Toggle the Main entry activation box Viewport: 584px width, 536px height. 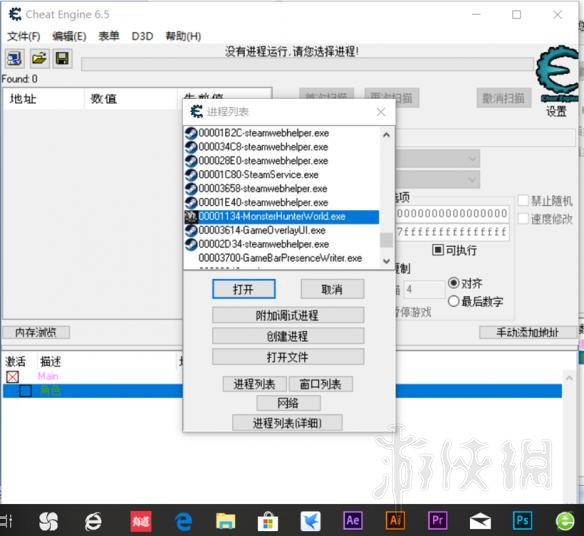click(13, 377)
